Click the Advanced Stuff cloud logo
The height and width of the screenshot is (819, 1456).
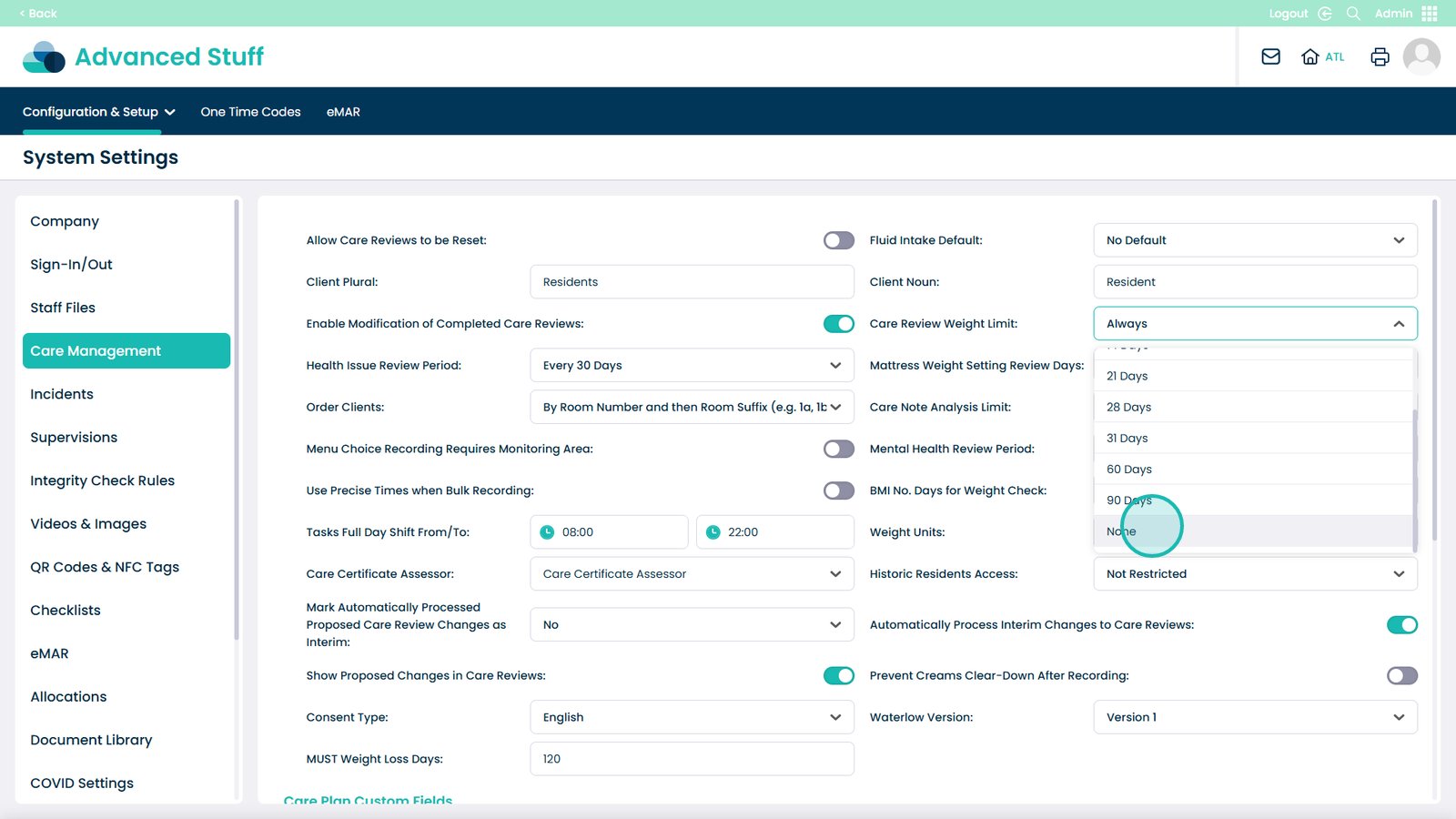[x=44, y=56]
